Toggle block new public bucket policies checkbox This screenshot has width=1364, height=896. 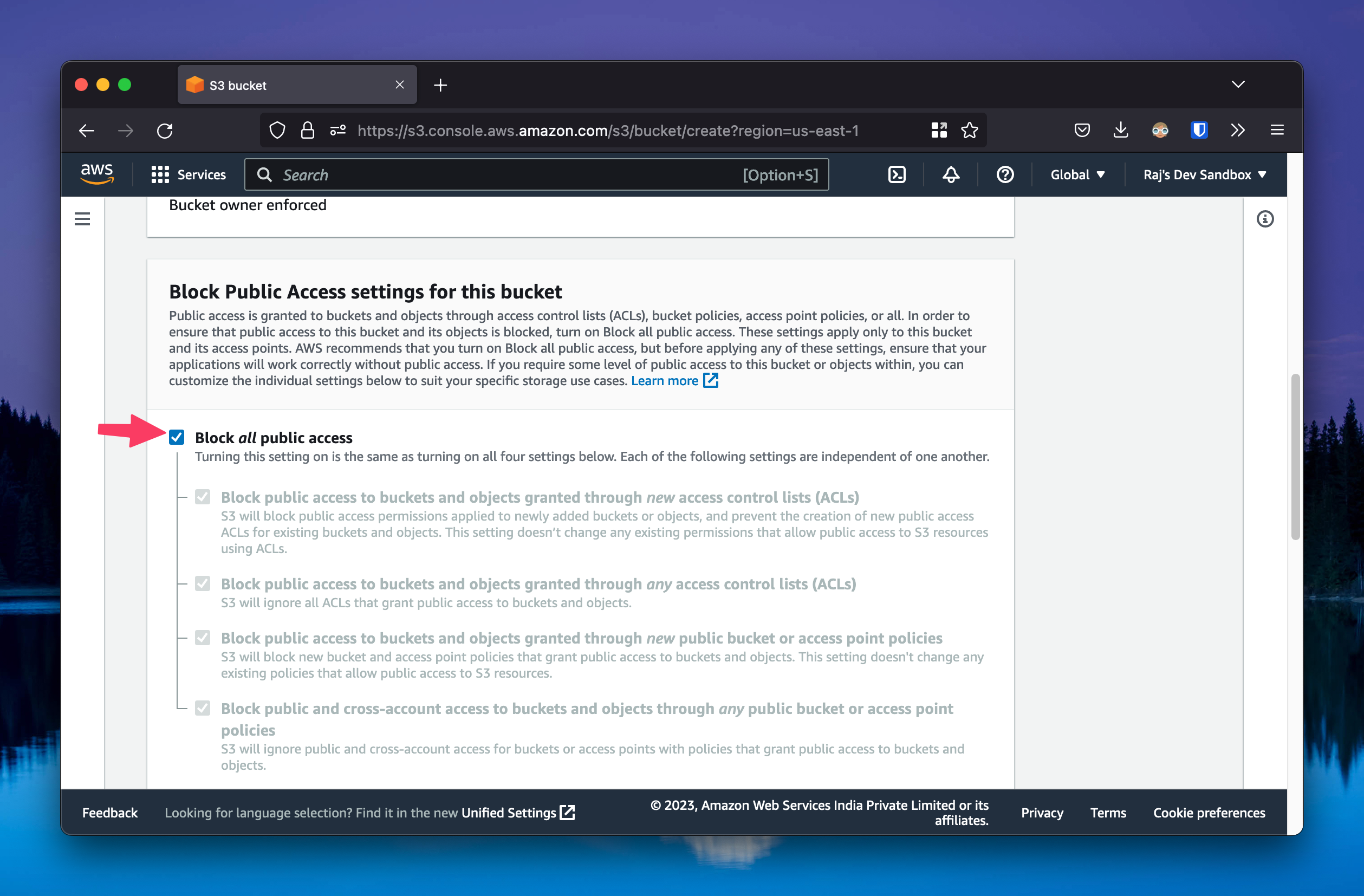click(202, 638)
